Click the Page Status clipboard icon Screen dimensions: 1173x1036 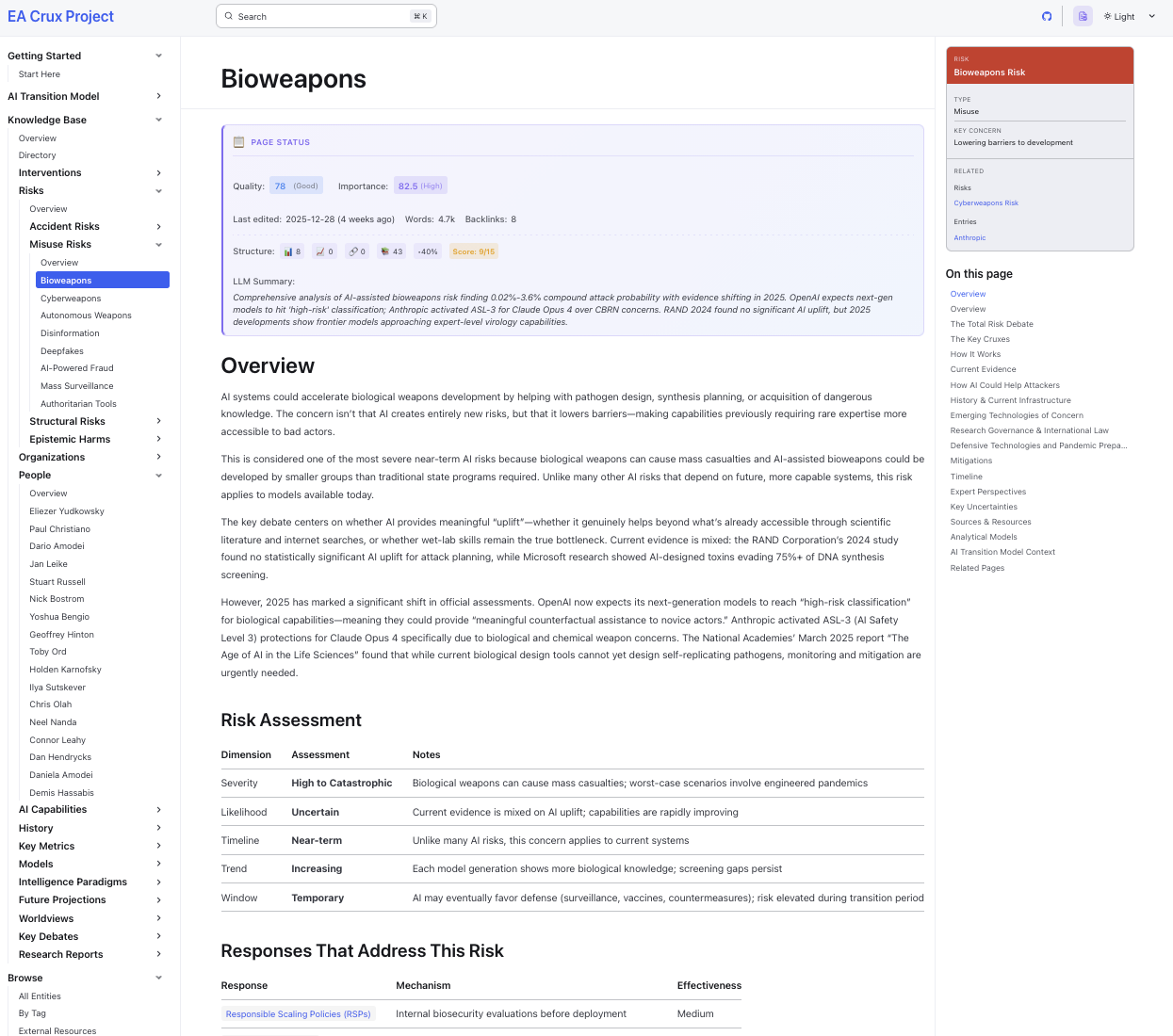coord(239,142)
